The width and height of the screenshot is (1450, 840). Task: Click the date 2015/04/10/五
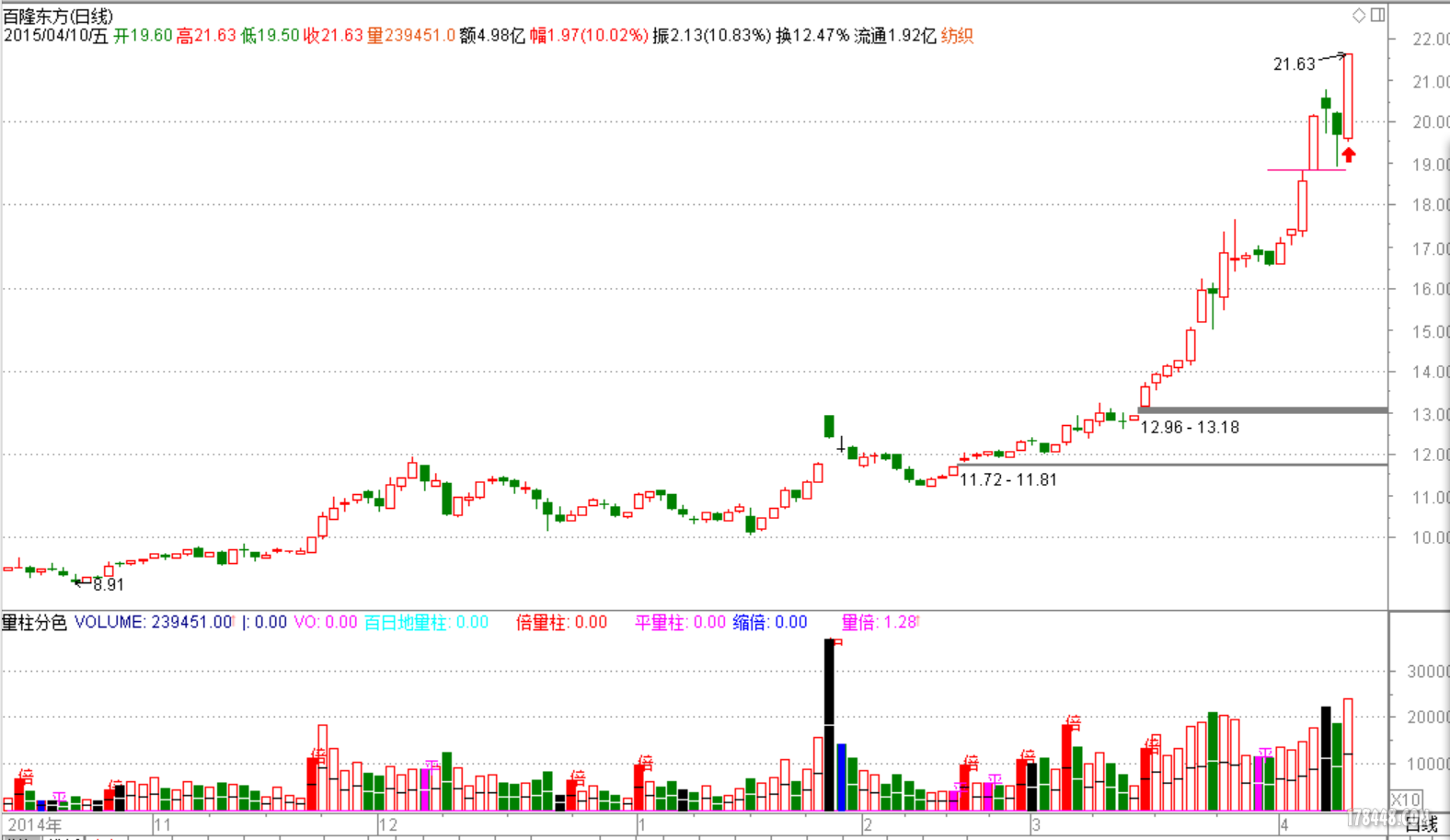click(x=56, y=36)
